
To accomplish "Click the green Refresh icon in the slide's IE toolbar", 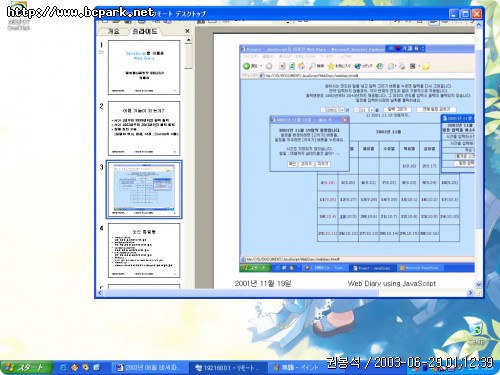I will click(292, 66).
